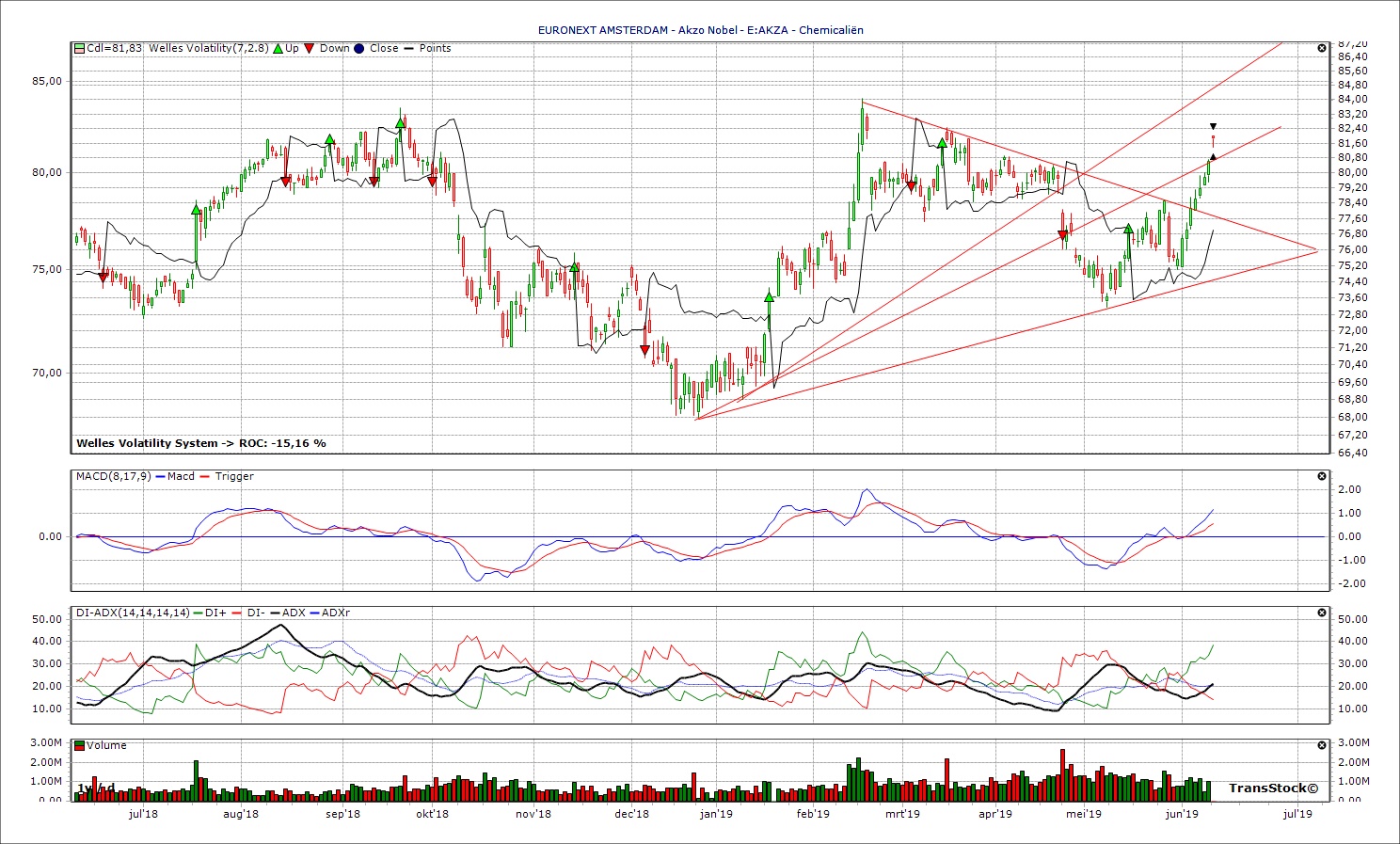Click the Cdl=81,83 value label
This screenshot has height=844, width=1400.
(115, 48)
